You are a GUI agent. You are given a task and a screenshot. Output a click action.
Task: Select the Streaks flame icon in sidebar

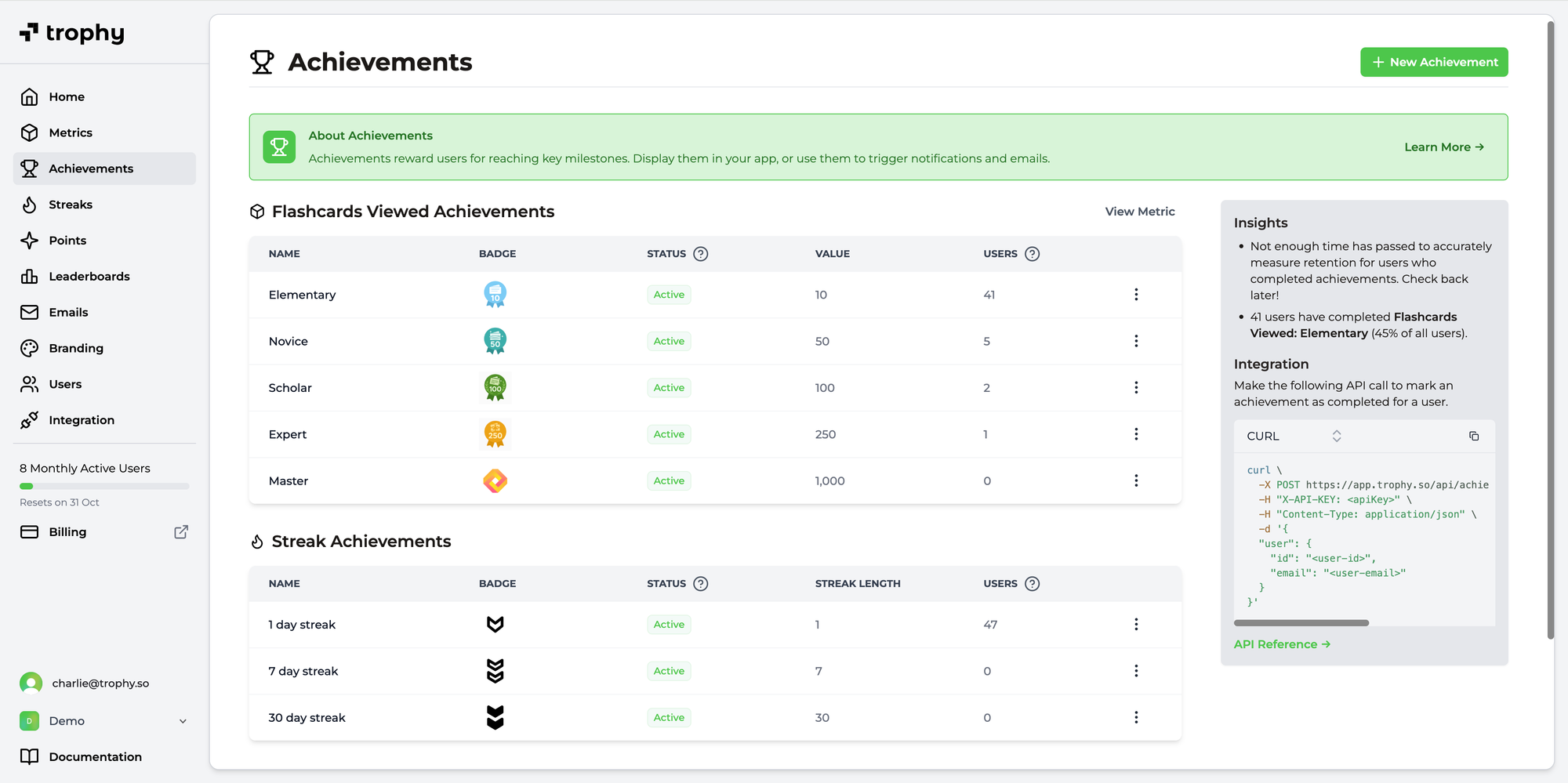29,205
